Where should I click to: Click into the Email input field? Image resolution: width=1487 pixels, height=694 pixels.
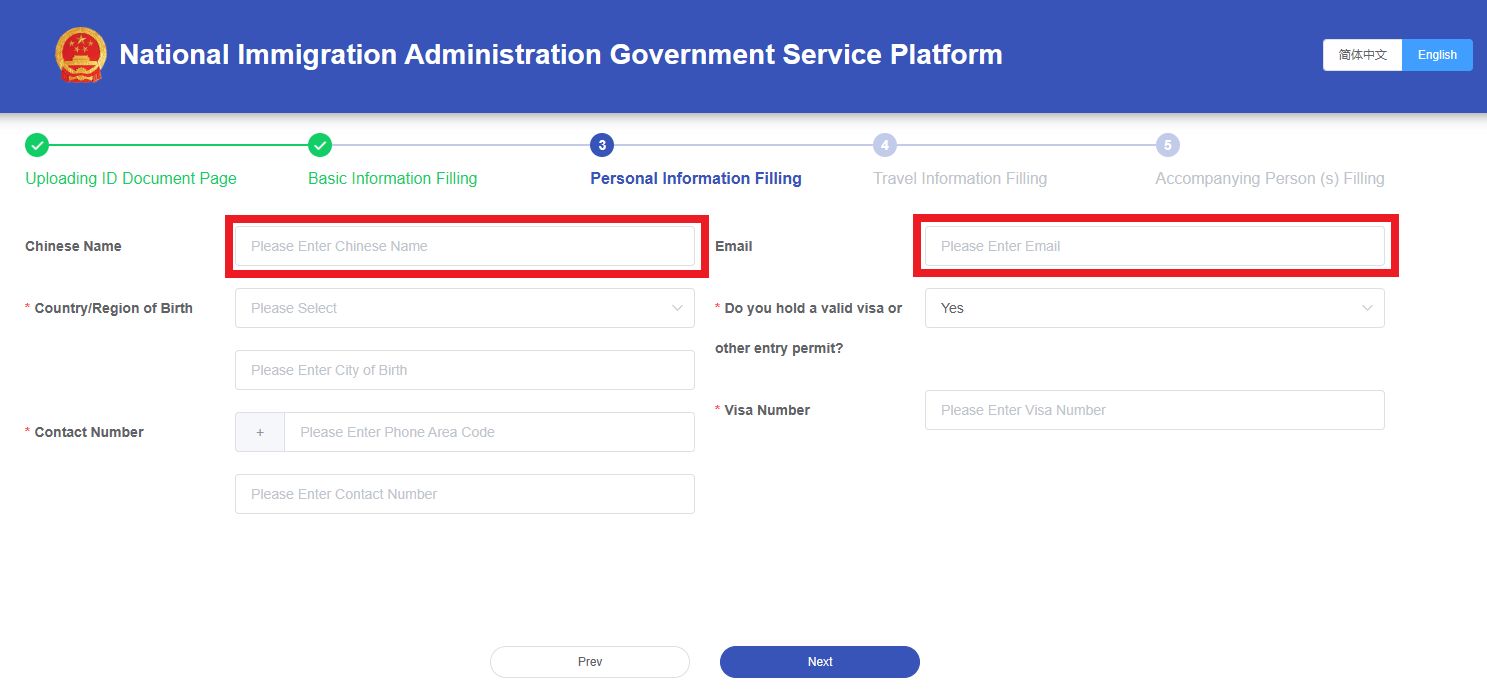click(1154, 246)
